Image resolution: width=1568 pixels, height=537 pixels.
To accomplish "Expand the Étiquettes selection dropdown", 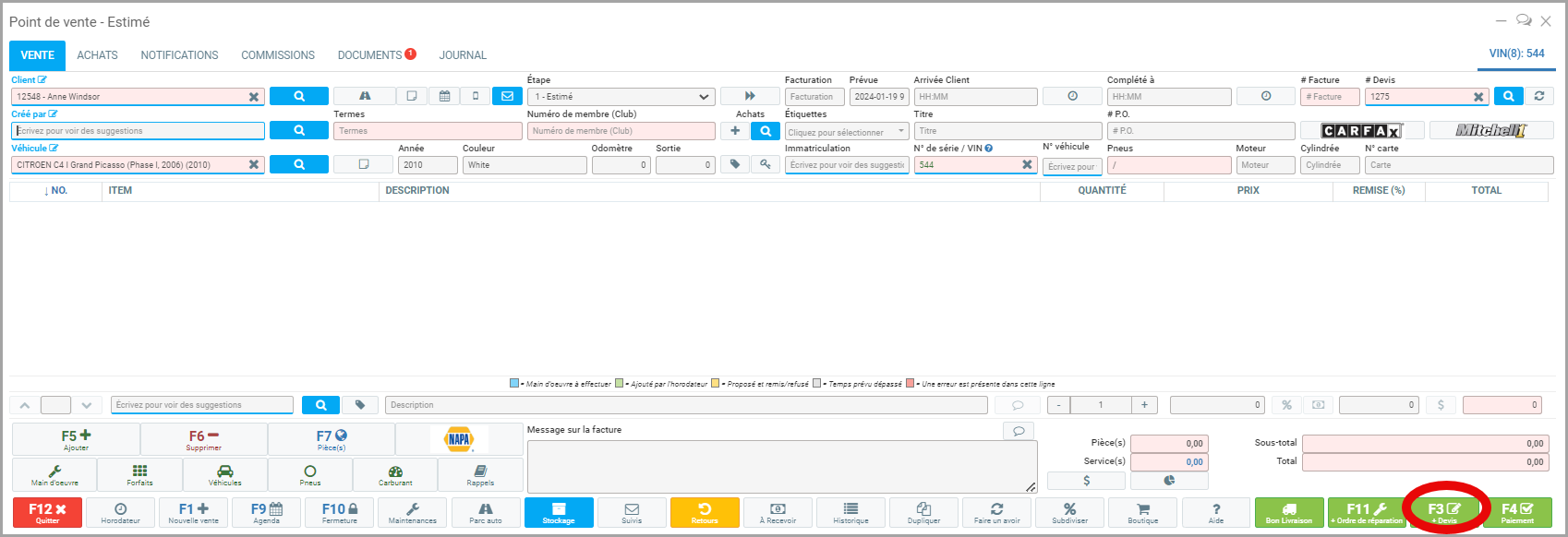I will coord(847,132).
